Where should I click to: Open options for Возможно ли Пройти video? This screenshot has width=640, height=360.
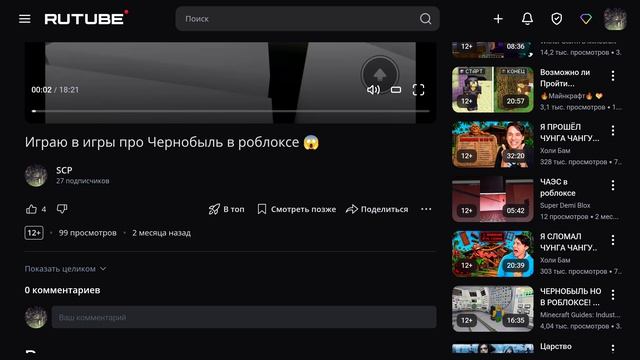[x=613, y=76]
